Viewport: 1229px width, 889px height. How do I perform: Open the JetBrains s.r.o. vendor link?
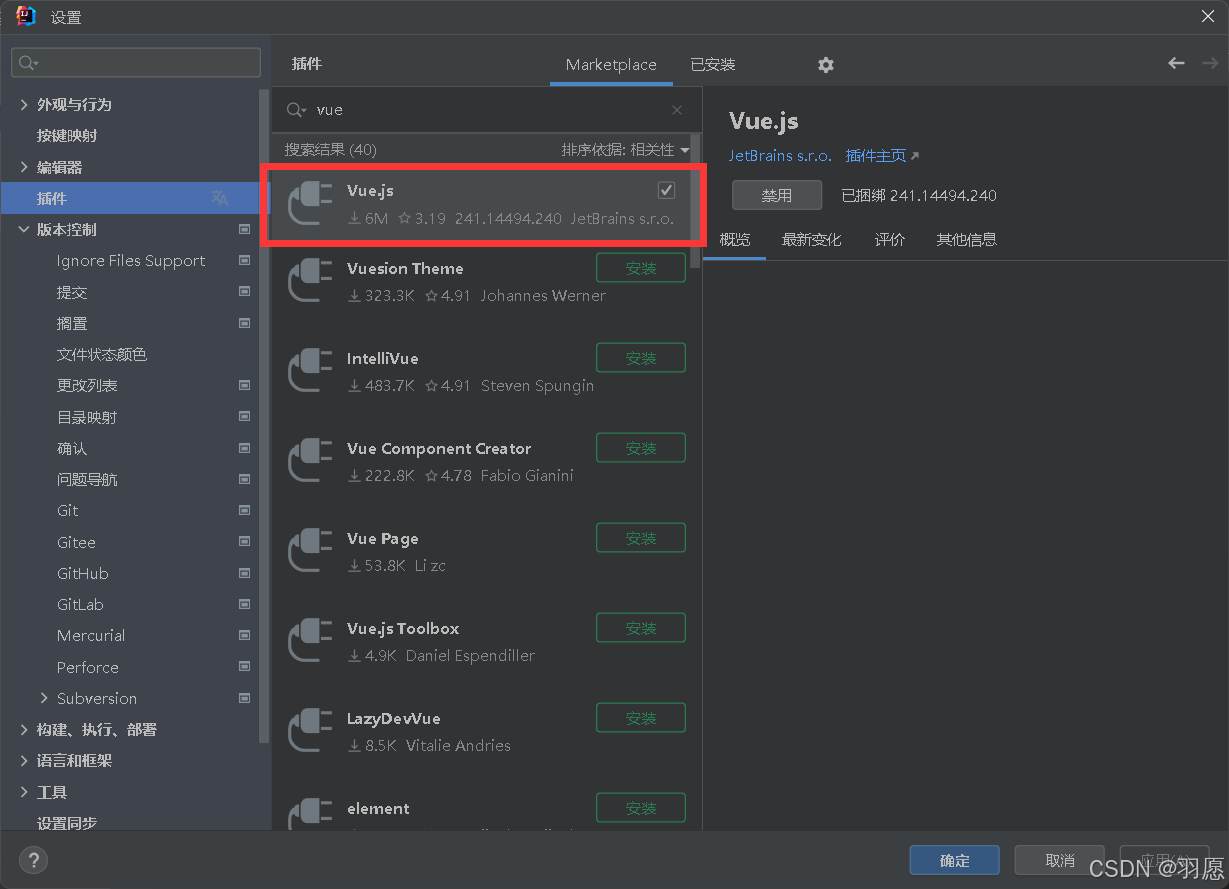pyautogui.click(x=780, y=156)
